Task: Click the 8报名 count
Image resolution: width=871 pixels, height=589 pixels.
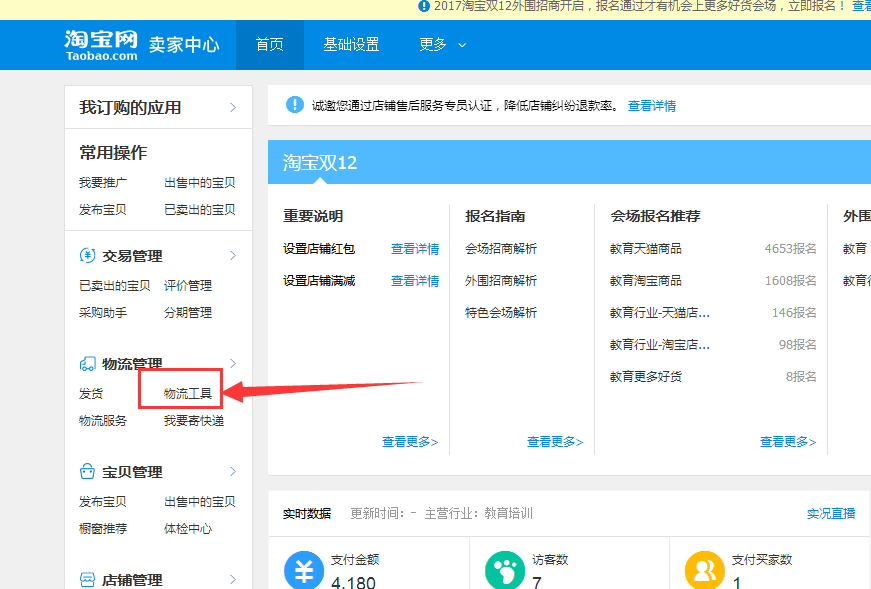Action: pyautogui.click(x=801, y=377)
